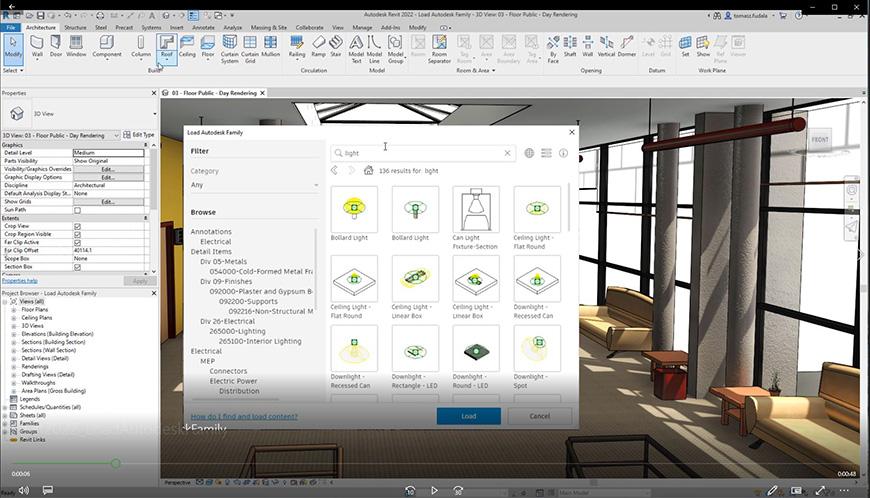Click the family search input field
This screenshot has height=498, width=870.
422,153
